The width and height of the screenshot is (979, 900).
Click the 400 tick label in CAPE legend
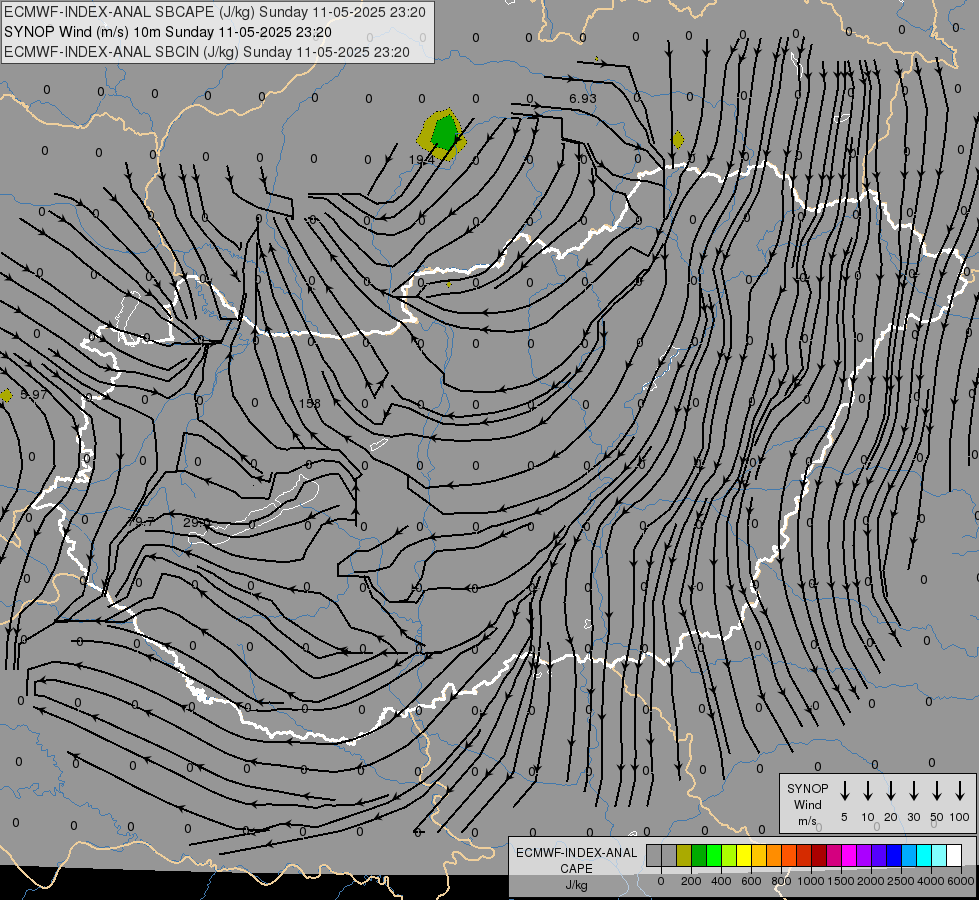[721, 881]
